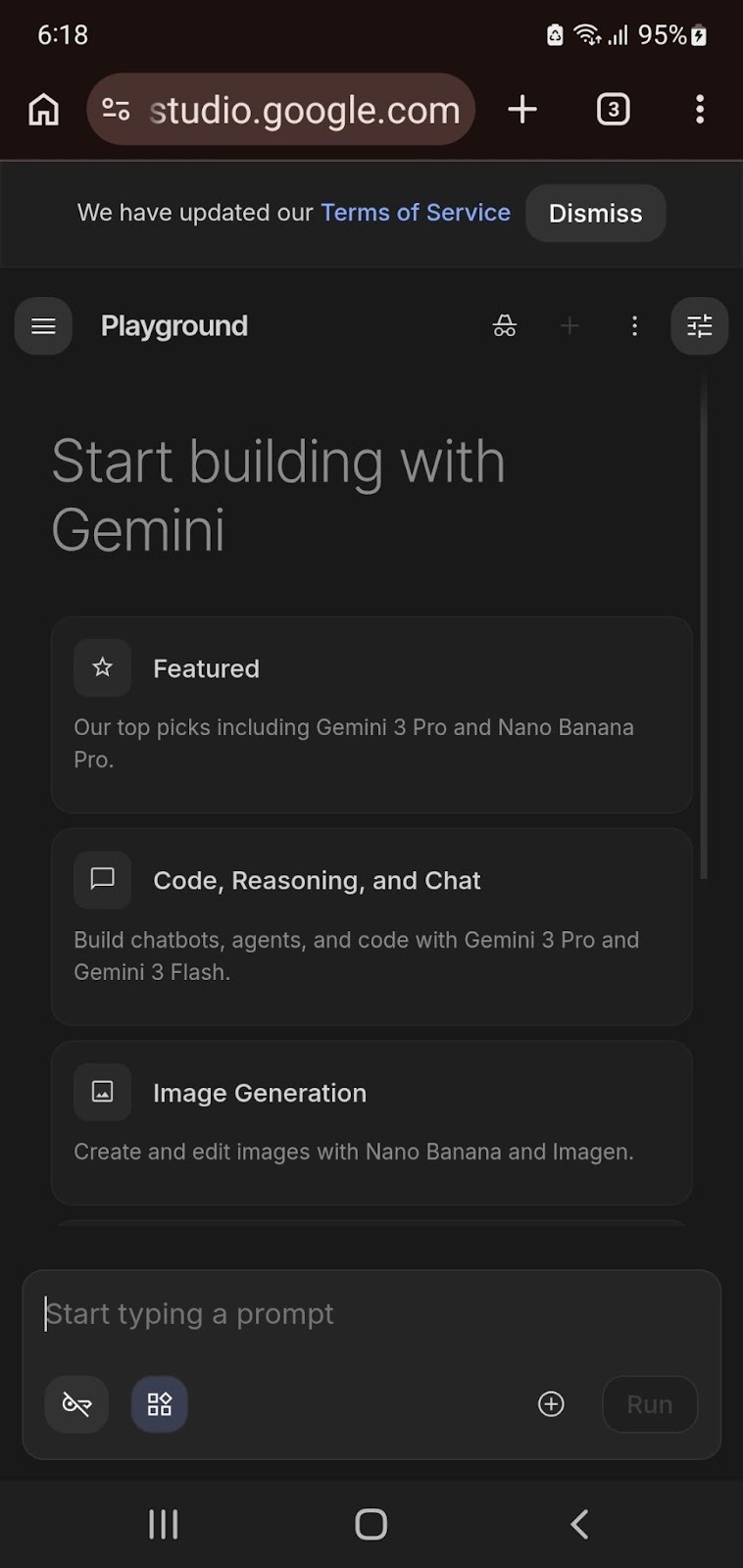
Task: Toggle the tools grid button in prompt box
Action: [160, 1404]
